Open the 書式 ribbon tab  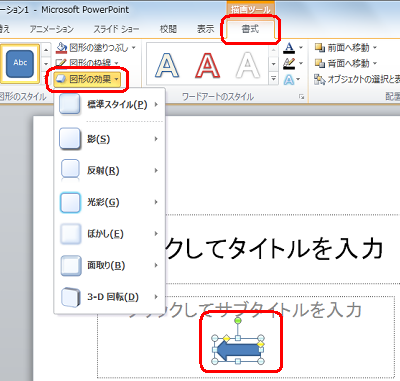250,29
